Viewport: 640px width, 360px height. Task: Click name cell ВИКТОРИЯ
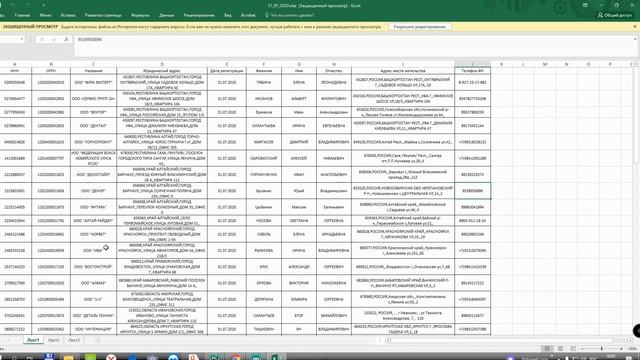299,283
